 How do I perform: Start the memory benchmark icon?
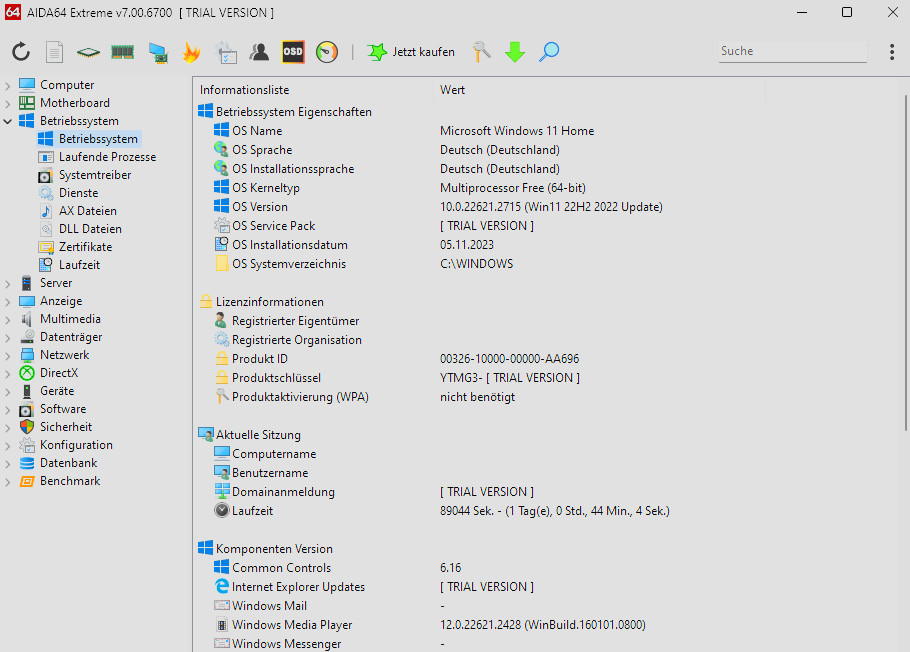pos(122,51)
